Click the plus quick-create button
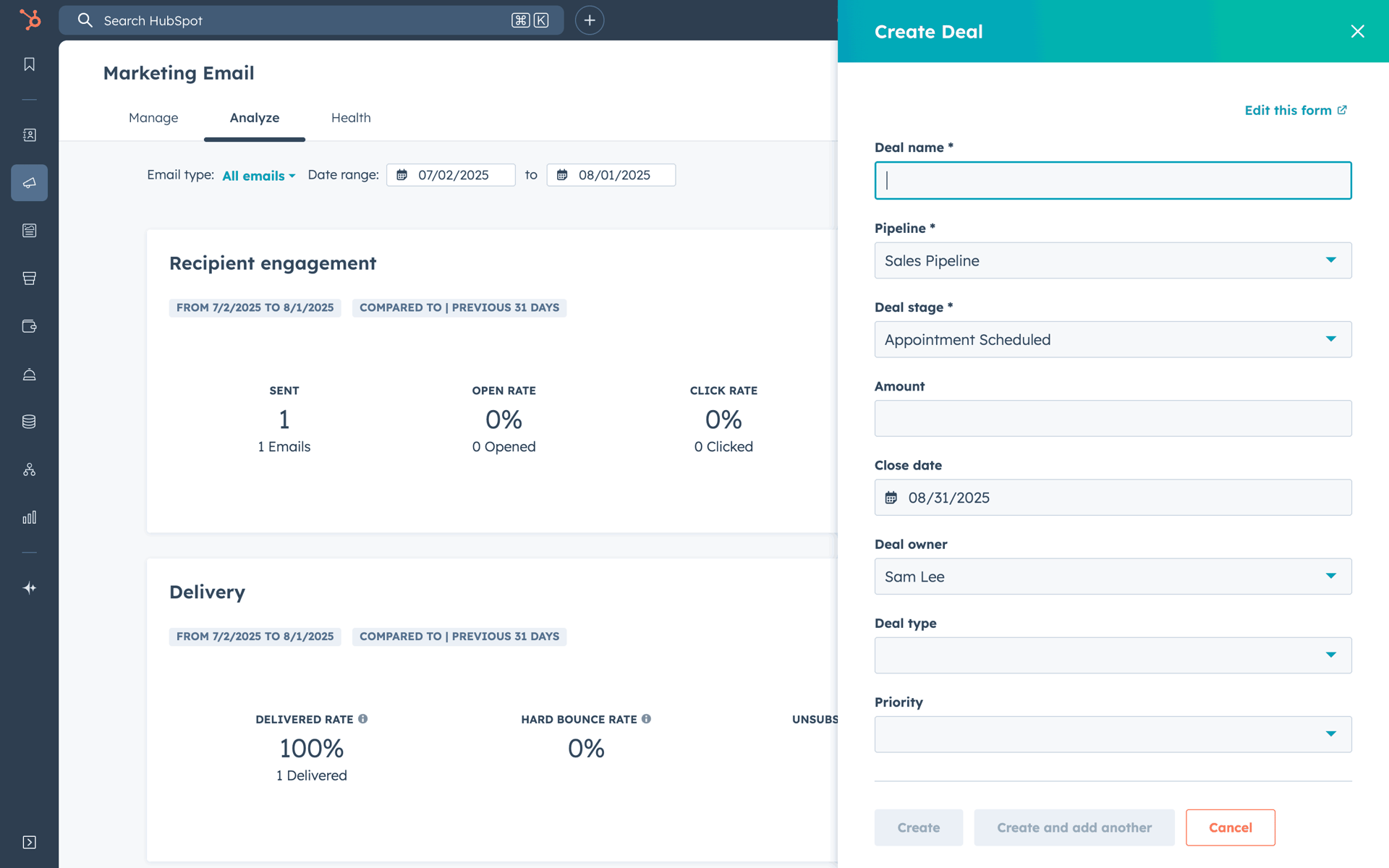This screenshot has height=868, width=1389. click(590, 20)
